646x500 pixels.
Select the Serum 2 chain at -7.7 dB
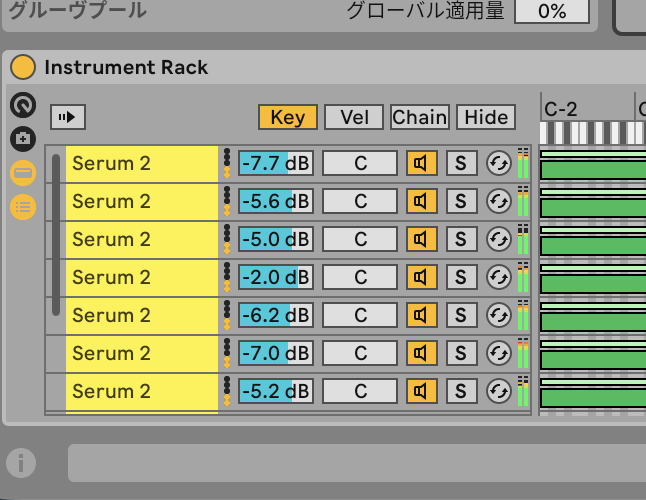pos(142,164)
